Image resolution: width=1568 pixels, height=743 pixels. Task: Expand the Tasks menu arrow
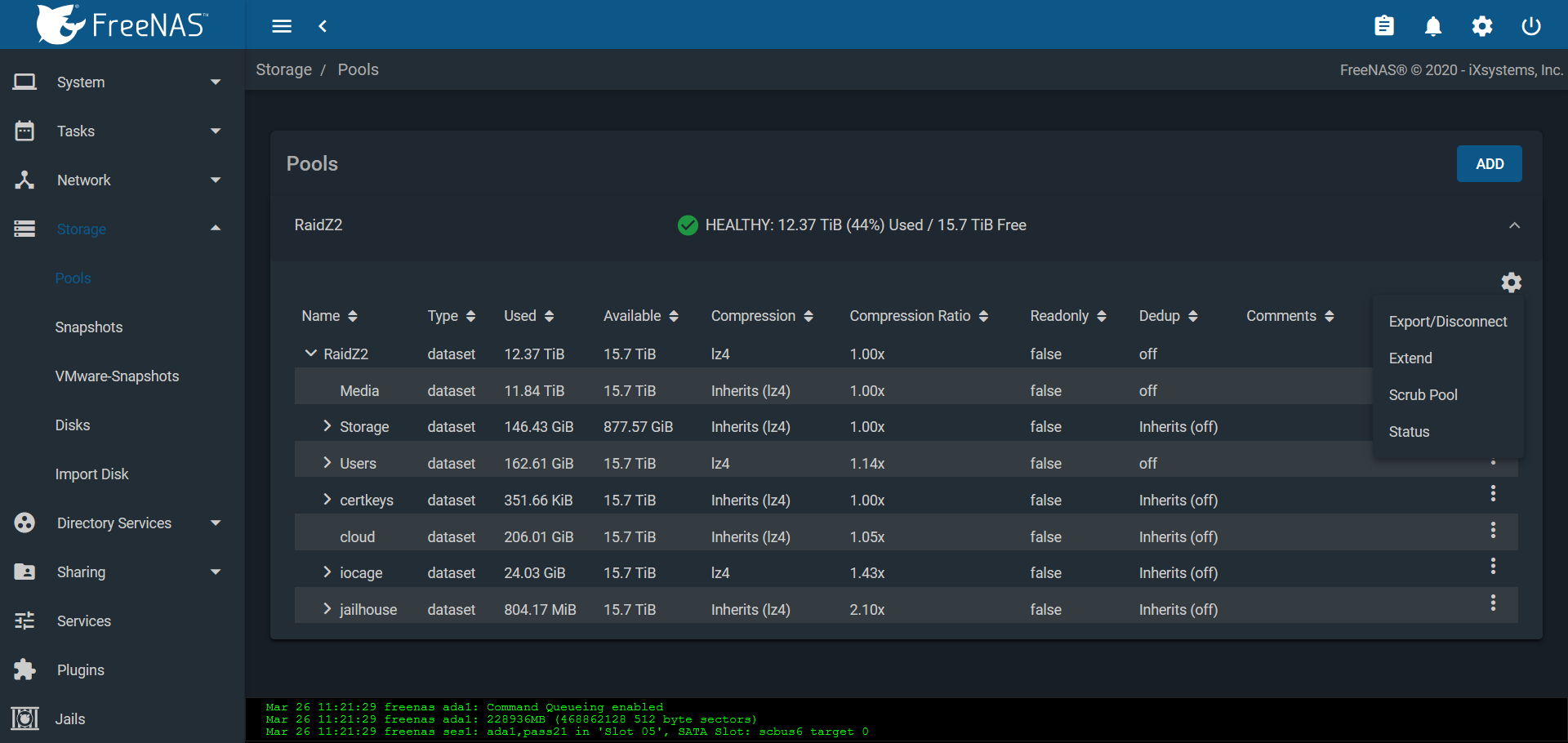pyautogui.click(x=216, y=131)
